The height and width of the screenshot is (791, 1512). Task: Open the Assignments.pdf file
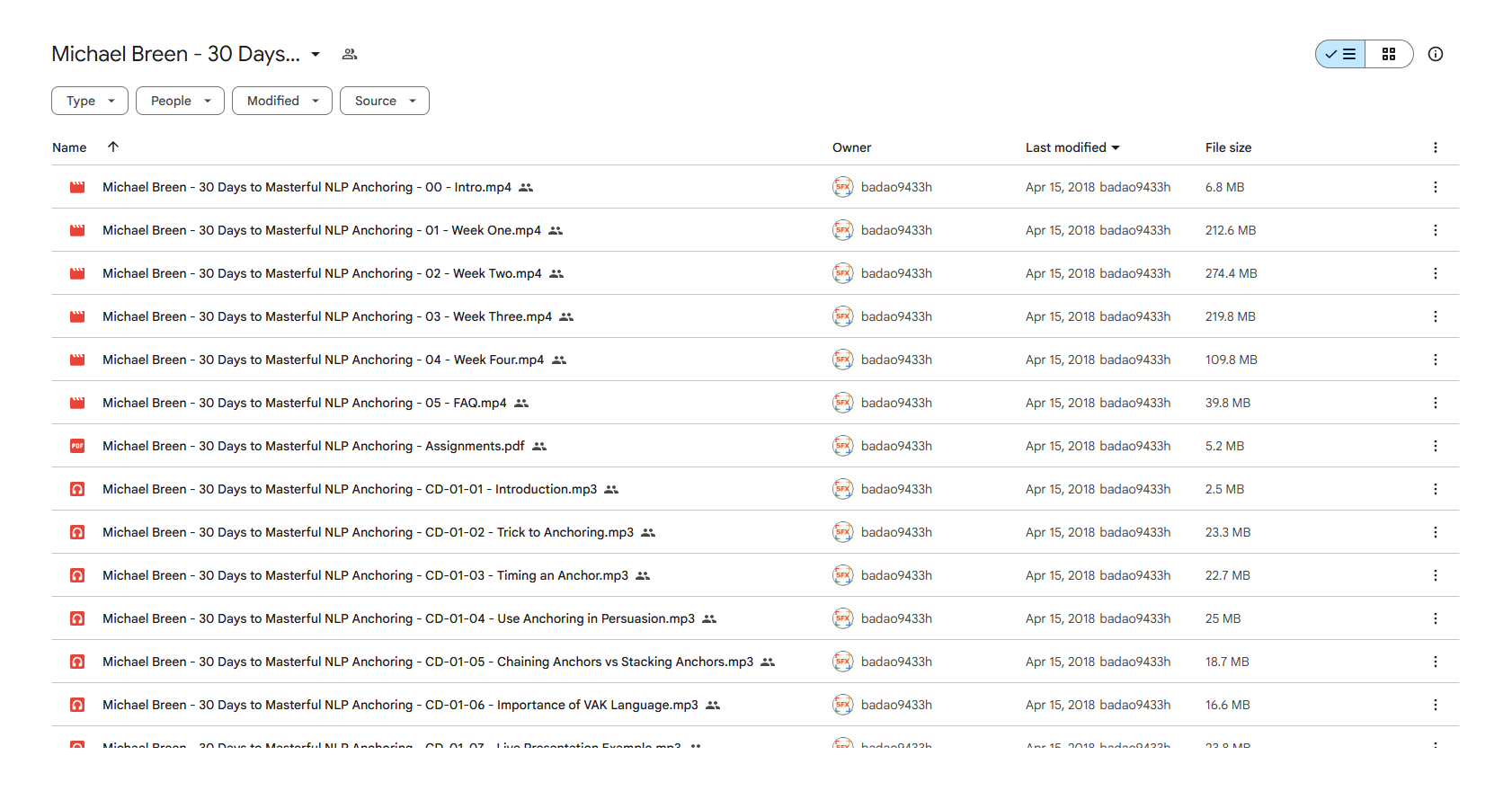pos(314,446)
